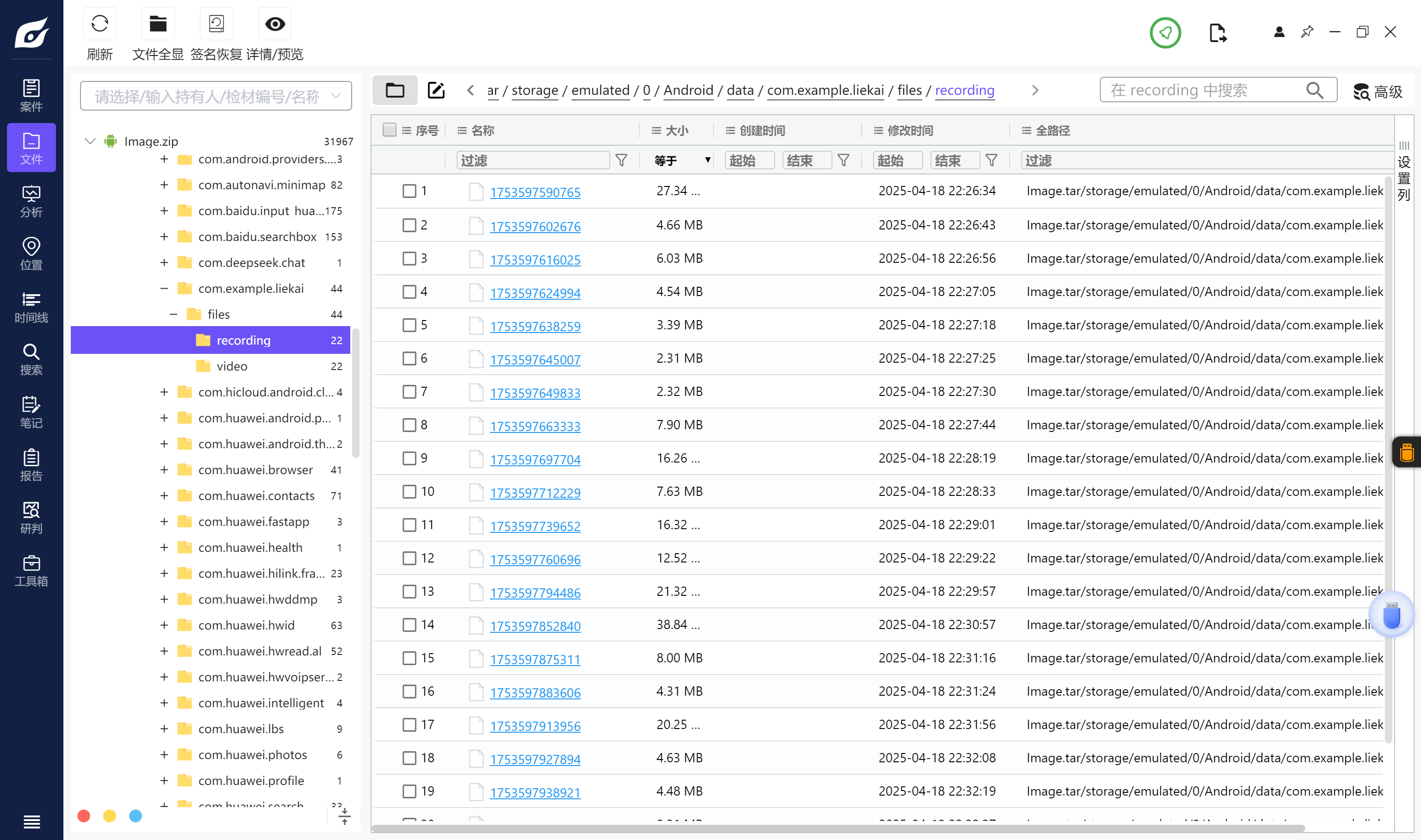Click the 刷新 refresh icon
The height and width of the screenshot is (840, 1421).
point(99,24)
